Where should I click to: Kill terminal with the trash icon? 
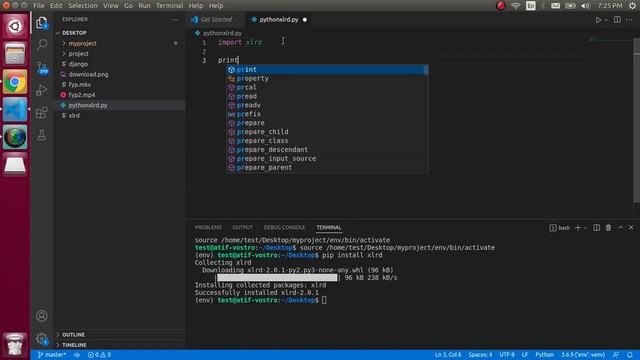[608, 228]
